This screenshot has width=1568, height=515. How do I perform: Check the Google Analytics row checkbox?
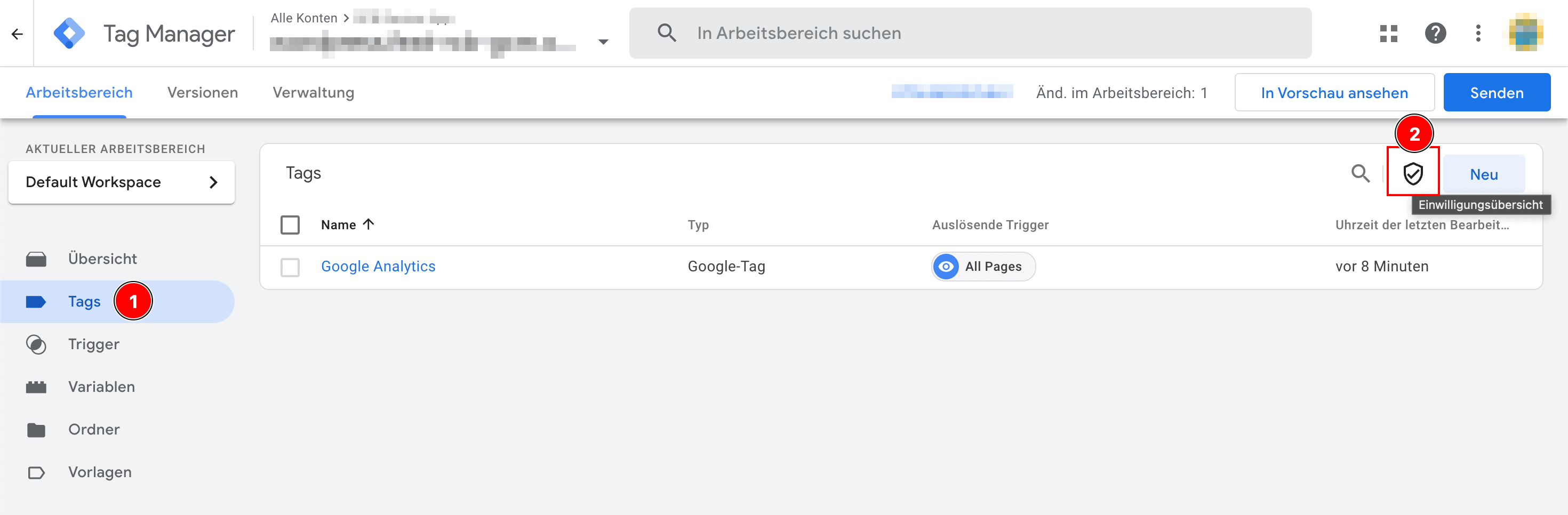(290, 267)
